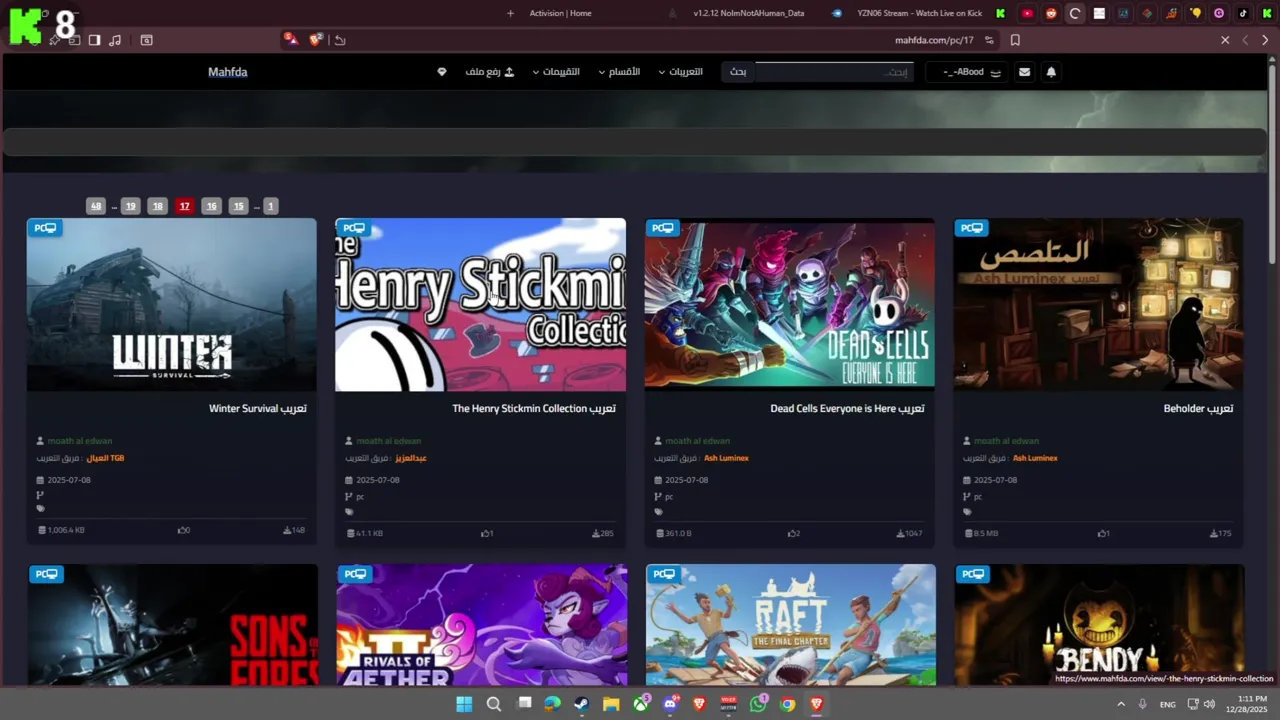This screenshot has width=1280, height=720.
Task: Open the Mahfda home logo link
Action: click(228, 72)
